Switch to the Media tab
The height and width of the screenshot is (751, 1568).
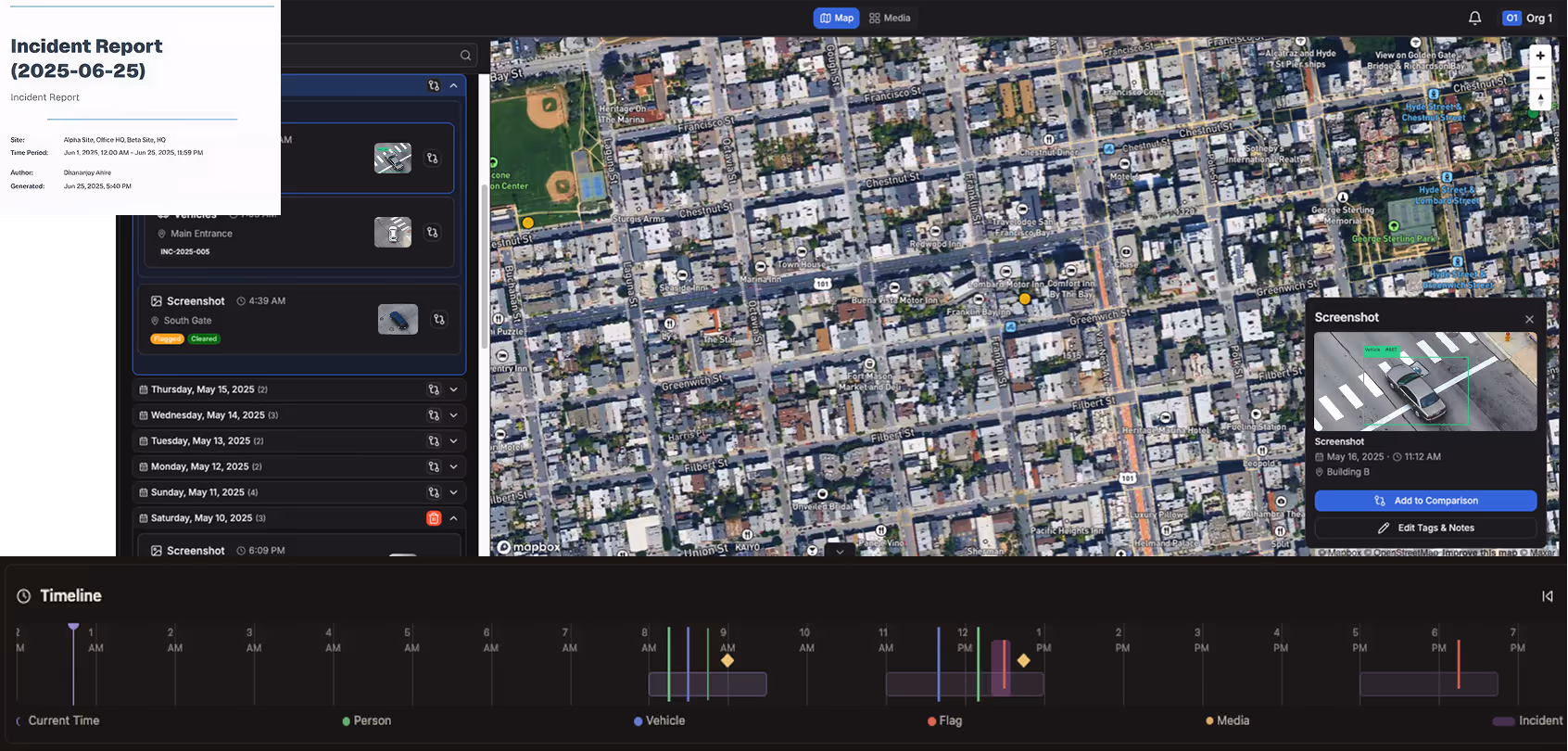click(x=890, y=18)
